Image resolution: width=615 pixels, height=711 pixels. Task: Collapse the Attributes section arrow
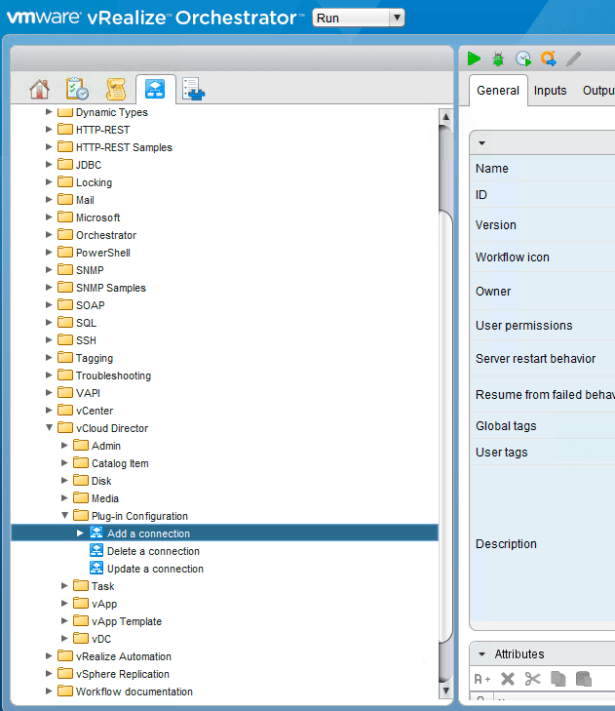click(481, 654)
